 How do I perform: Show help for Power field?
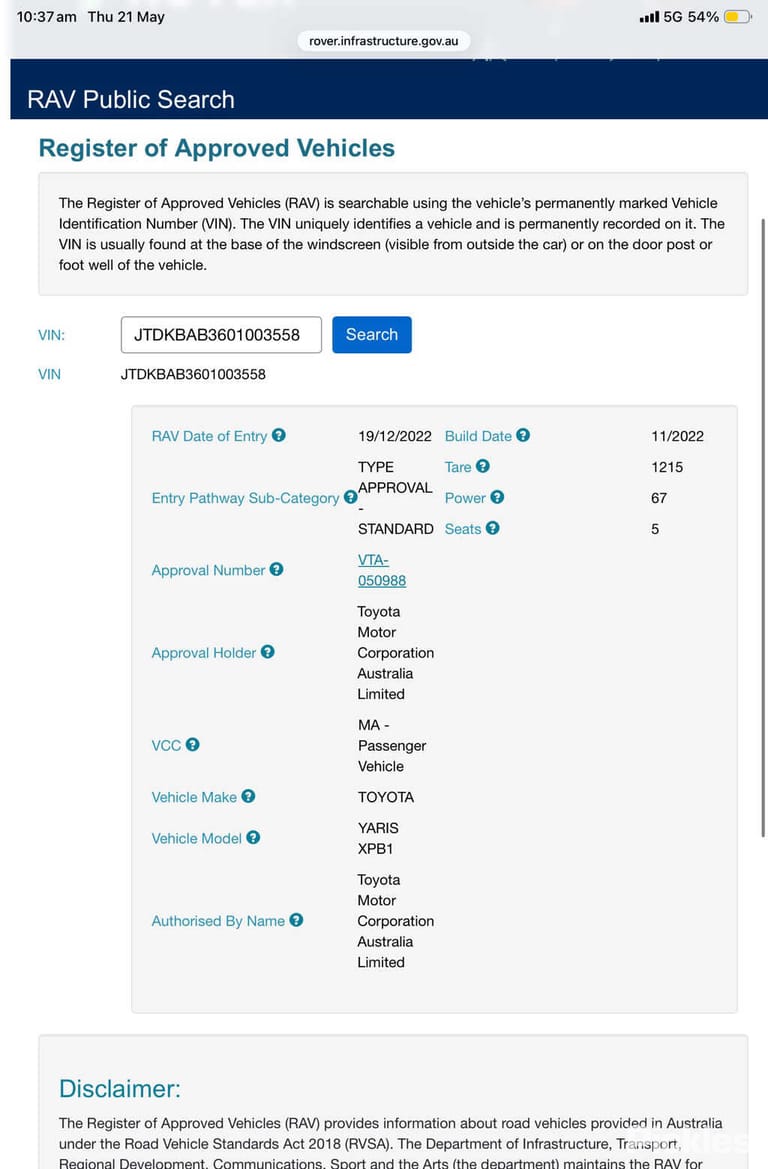click(x=497, y=497)
